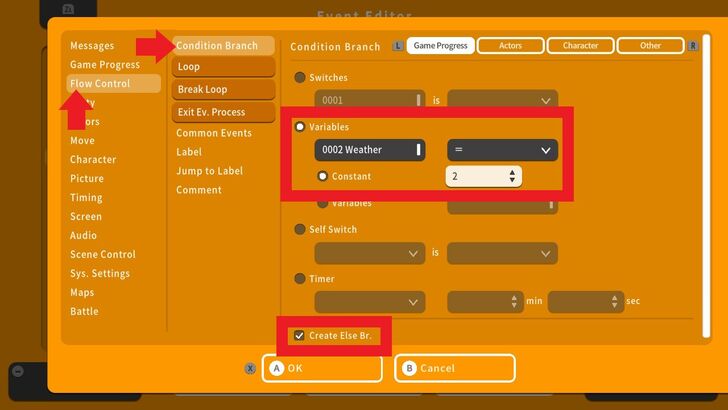728x410 pixels.
Task: Expand the Self Switch selection dropdown
Action: [x=369, y=254]
